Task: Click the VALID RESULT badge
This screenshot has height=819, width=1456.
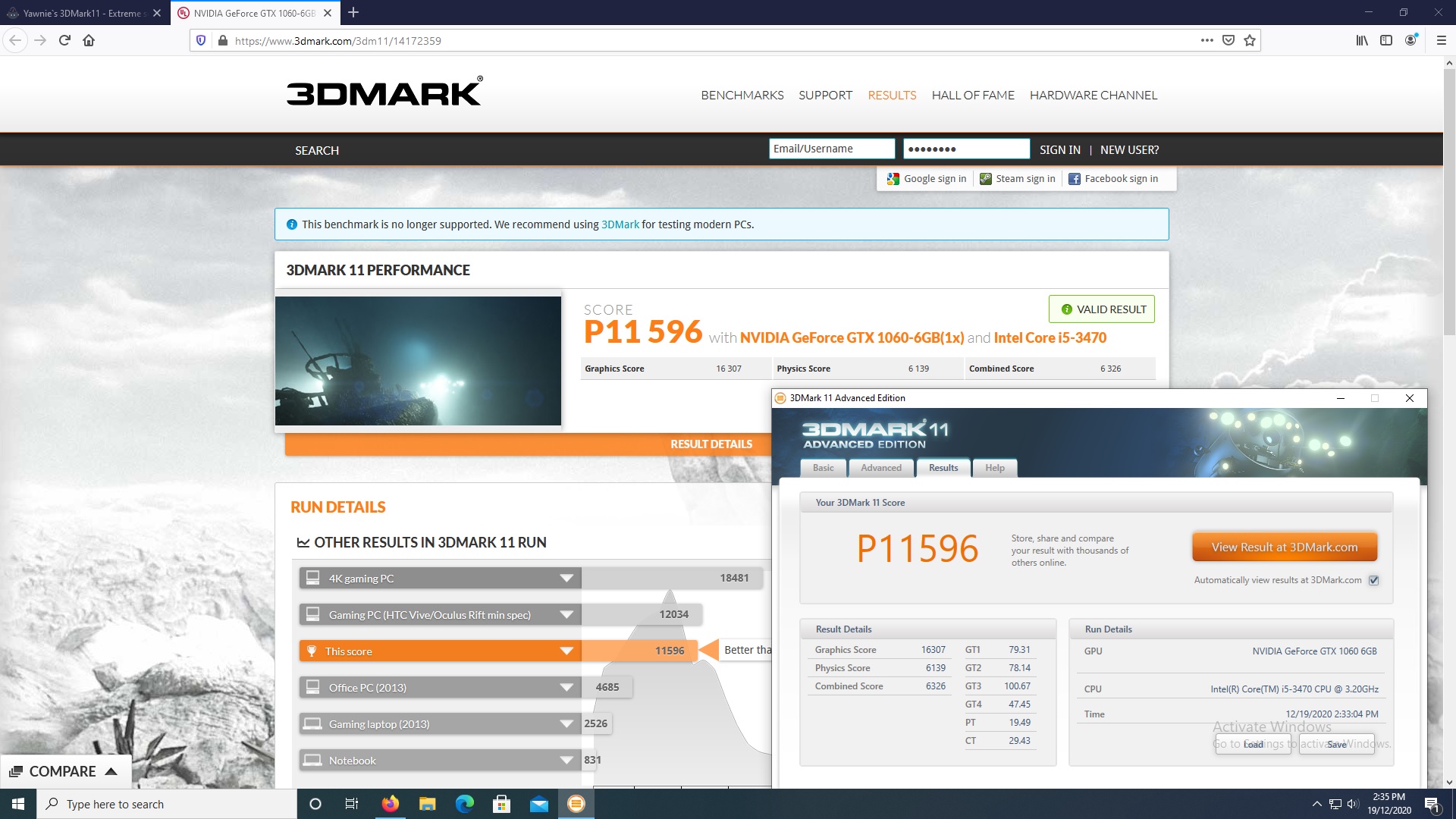Action: coord(1101,309)
